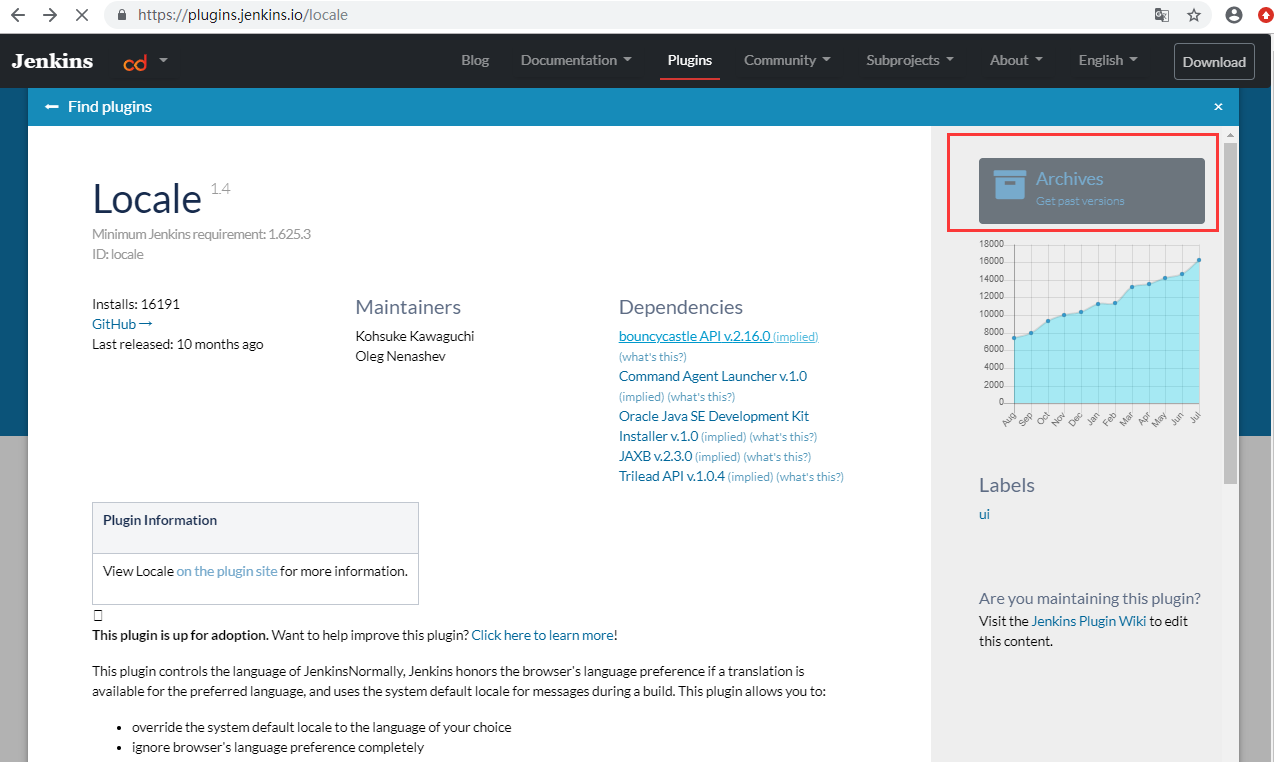1274x762 pixels.
Task: Click the Installs: 16191 text
Action: pyautogui.click(x=136, y=304)
